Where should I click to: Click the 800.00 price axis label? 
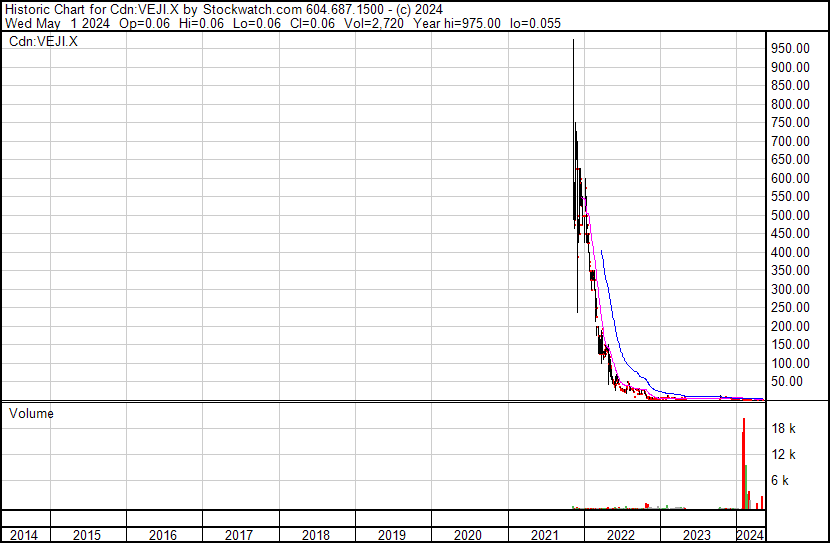[790, 104]
